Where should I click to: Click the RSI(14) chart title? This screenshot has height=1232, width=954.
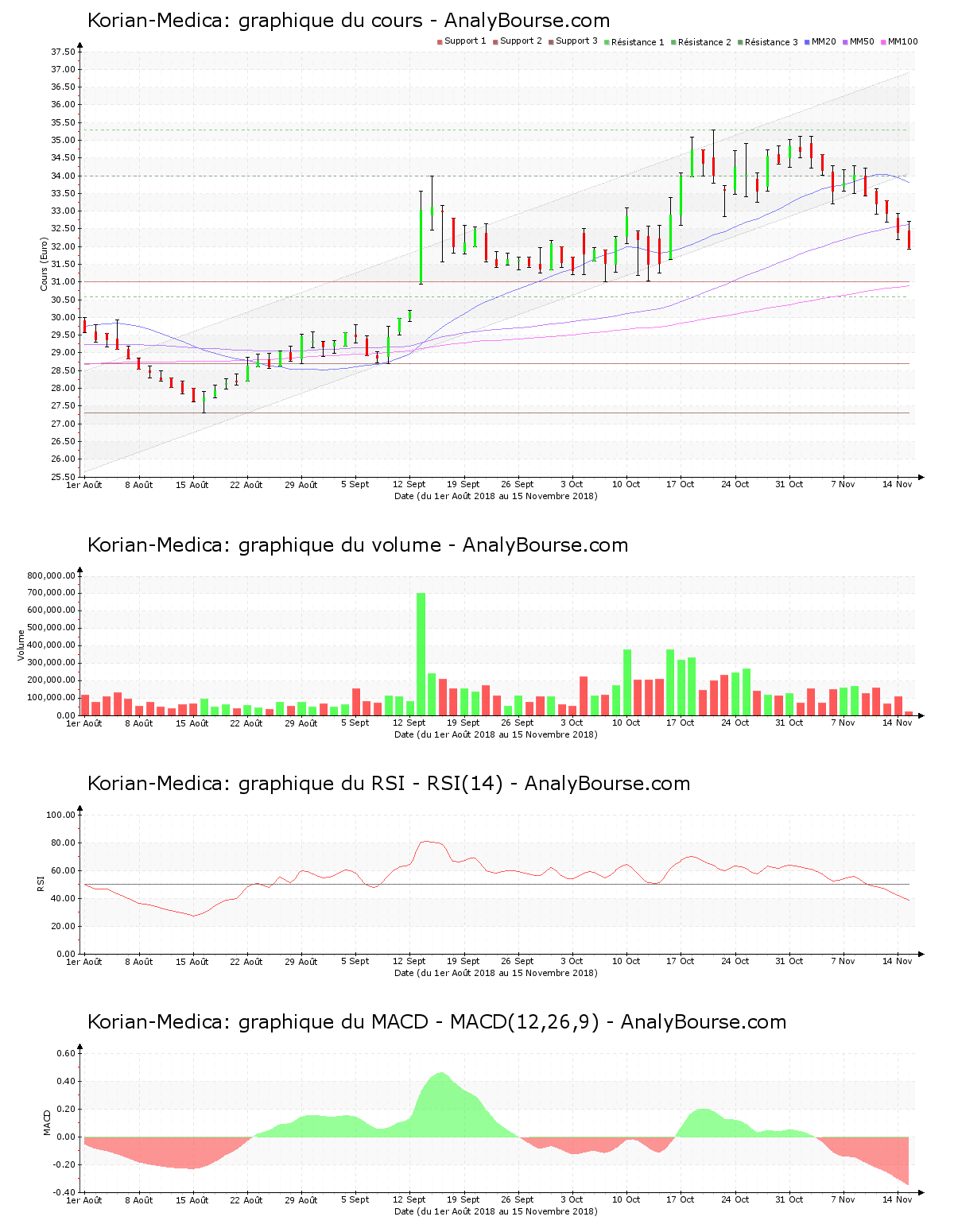click(x=389, y=784)
